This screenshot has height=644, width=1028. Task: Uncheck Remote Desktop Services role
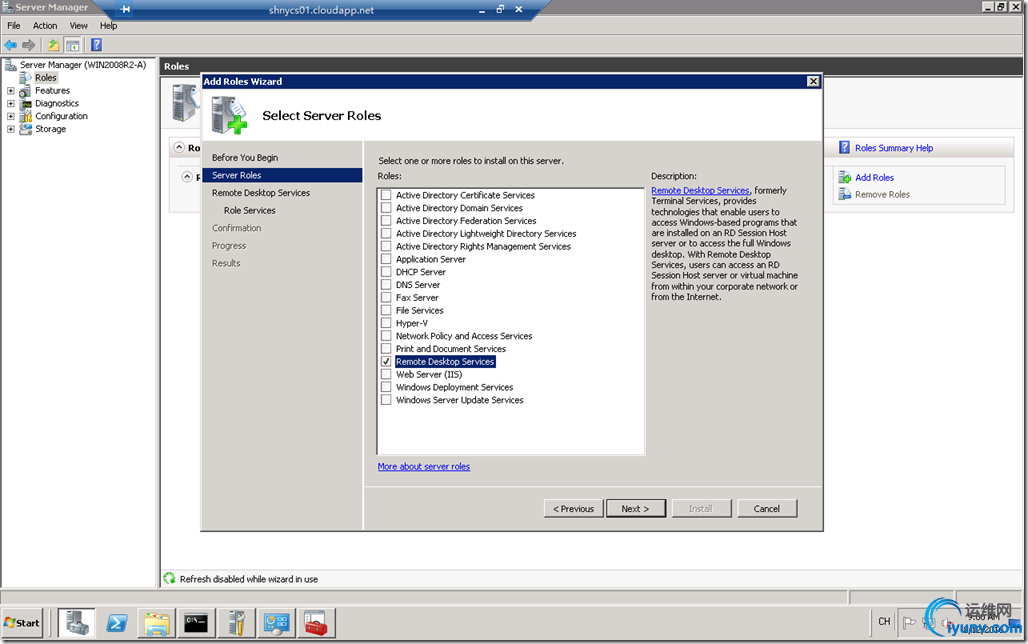tap(386, 361)
